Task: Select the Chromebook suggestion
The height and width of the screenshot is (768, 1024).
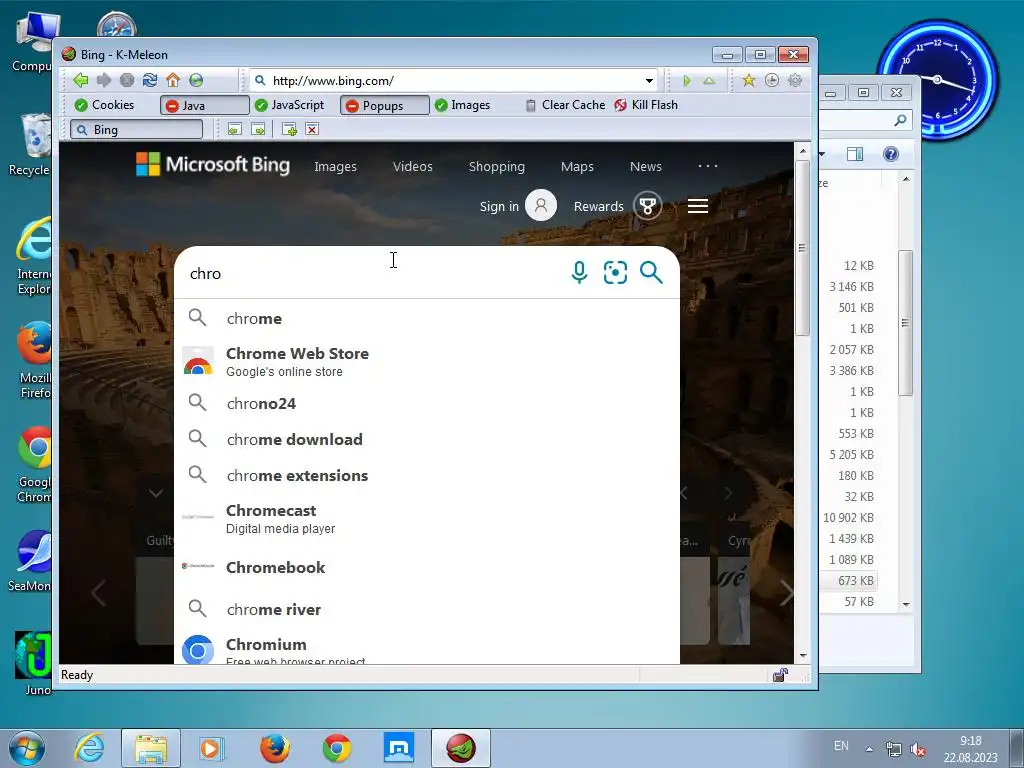Action: (x=427, y=568)
